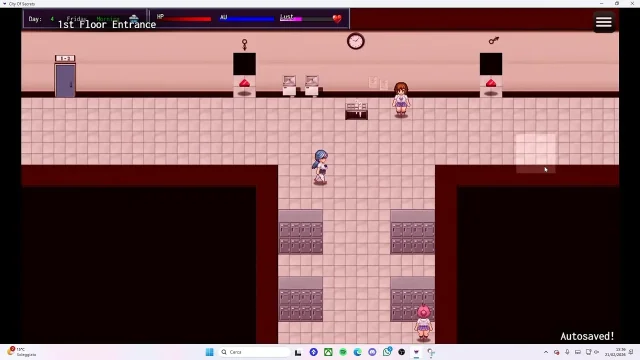Click the weather icon in the status bar

click(133, 18)
